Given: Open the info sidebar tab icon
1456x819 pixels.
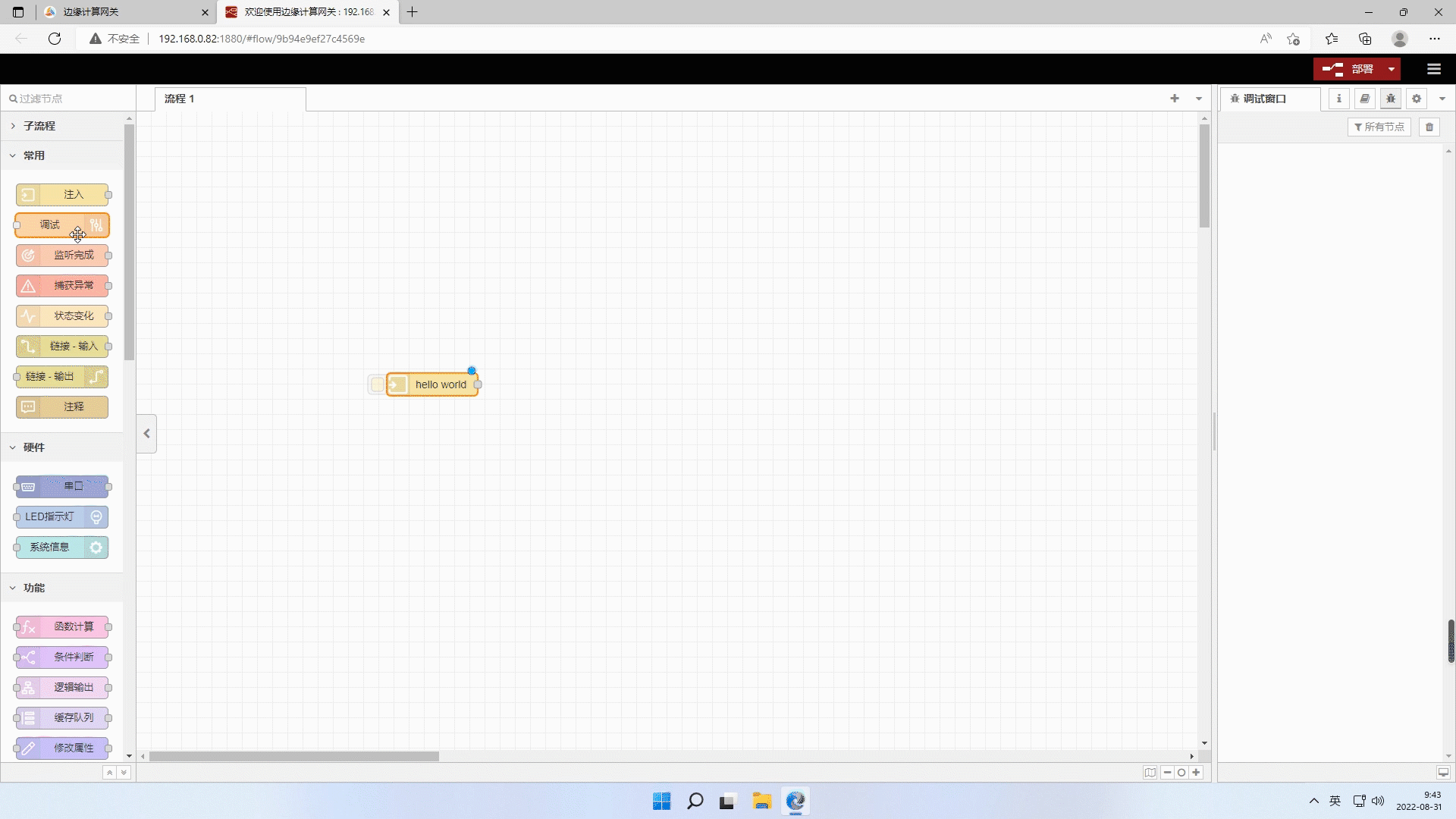Looking at the screenshot, I should (1338, 99).
